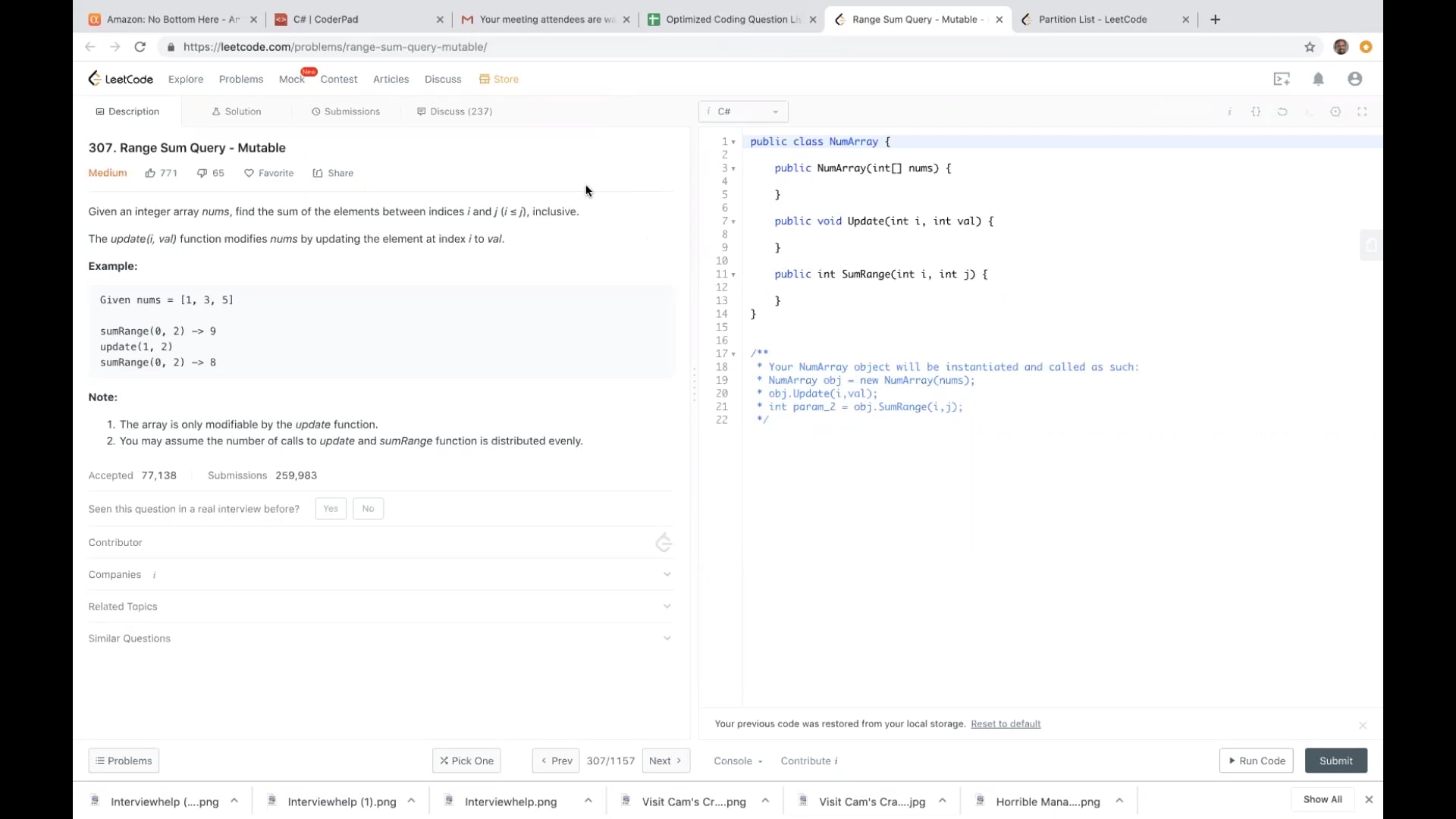Switch to the Partition List browser tab
The width and height of the screenshot is (1456, 819).
tap(1092, 20)
